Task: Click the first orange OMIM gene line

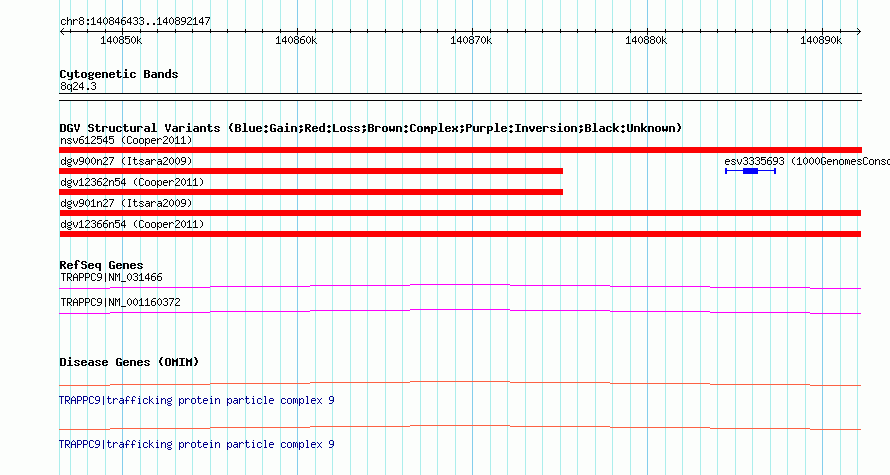Action: point(460,384)
